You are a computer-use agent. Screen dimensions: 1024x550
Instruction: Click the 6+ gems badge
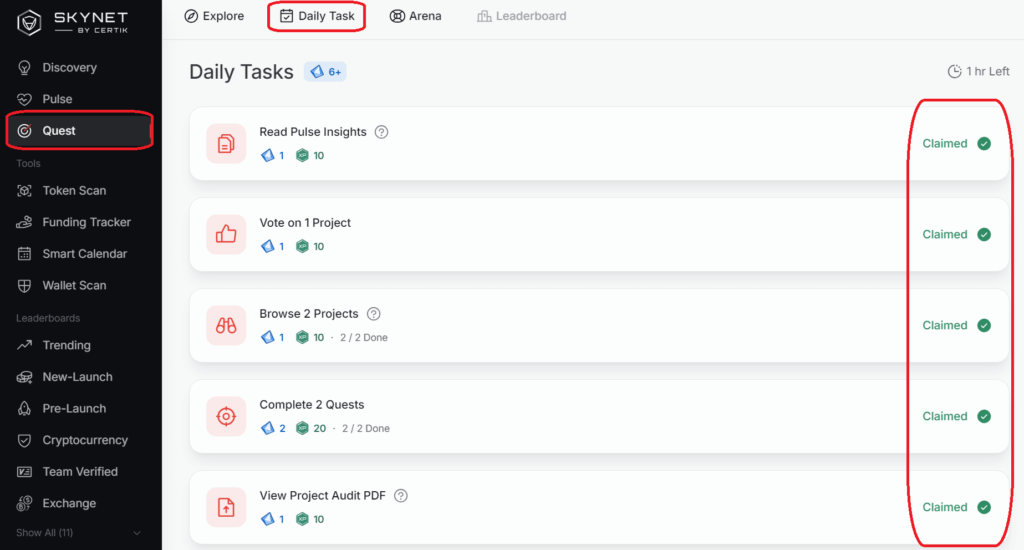click(325, 72)
